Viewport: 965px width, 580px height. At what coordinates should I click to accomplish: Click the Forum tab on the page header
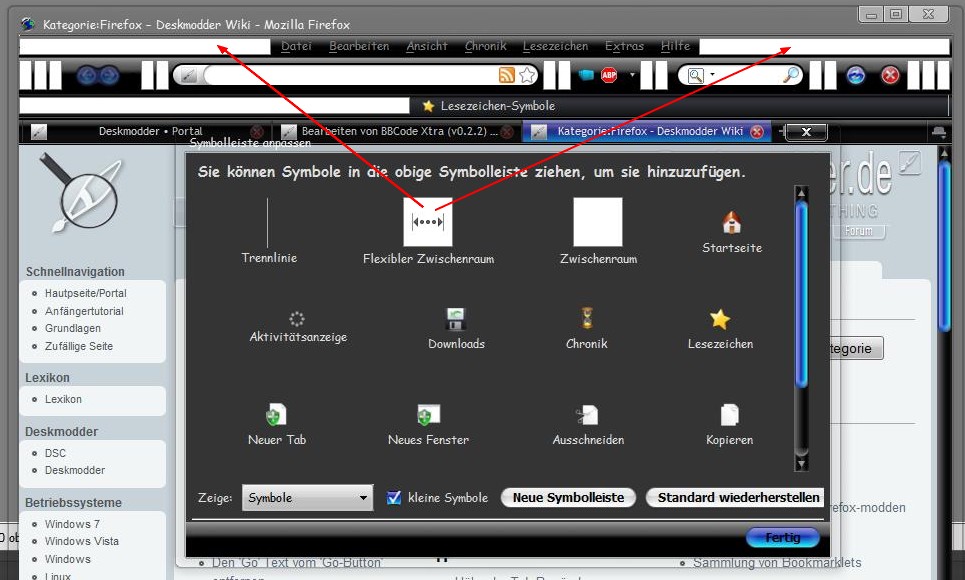pos(859,231)
